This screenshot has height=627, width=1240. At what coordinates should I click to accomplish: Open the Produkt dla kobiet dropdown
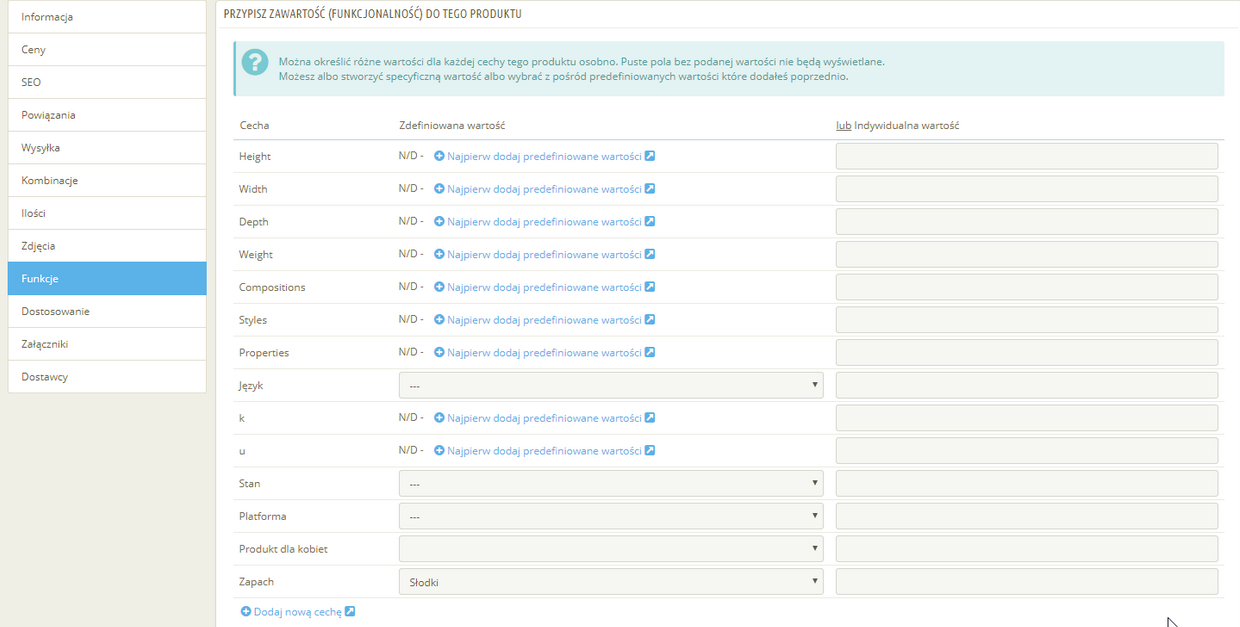(611, 548)
